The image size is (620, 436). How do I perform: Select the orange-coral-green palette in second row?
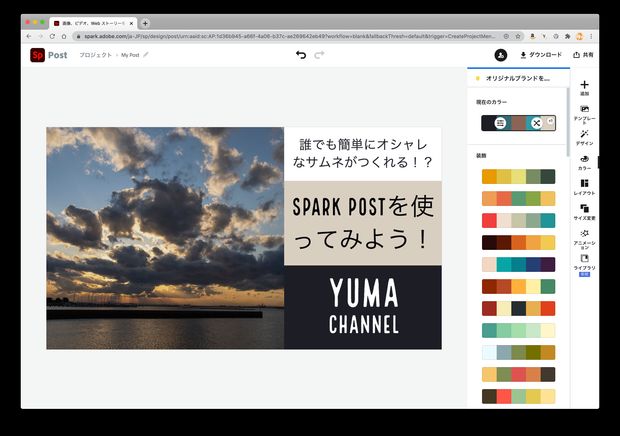[518, 198]
